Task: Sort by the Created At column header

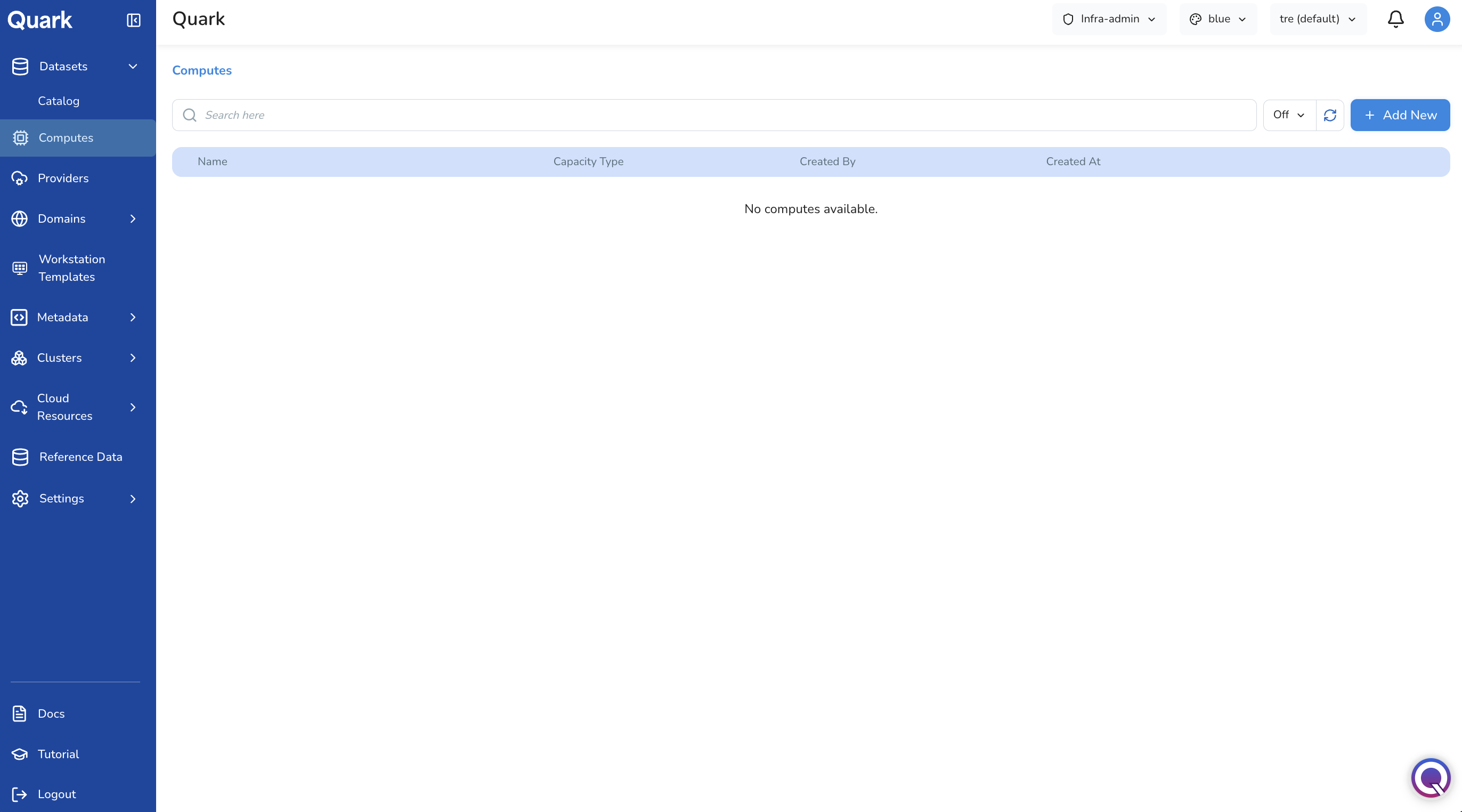Action: [x=1073, y=162]
